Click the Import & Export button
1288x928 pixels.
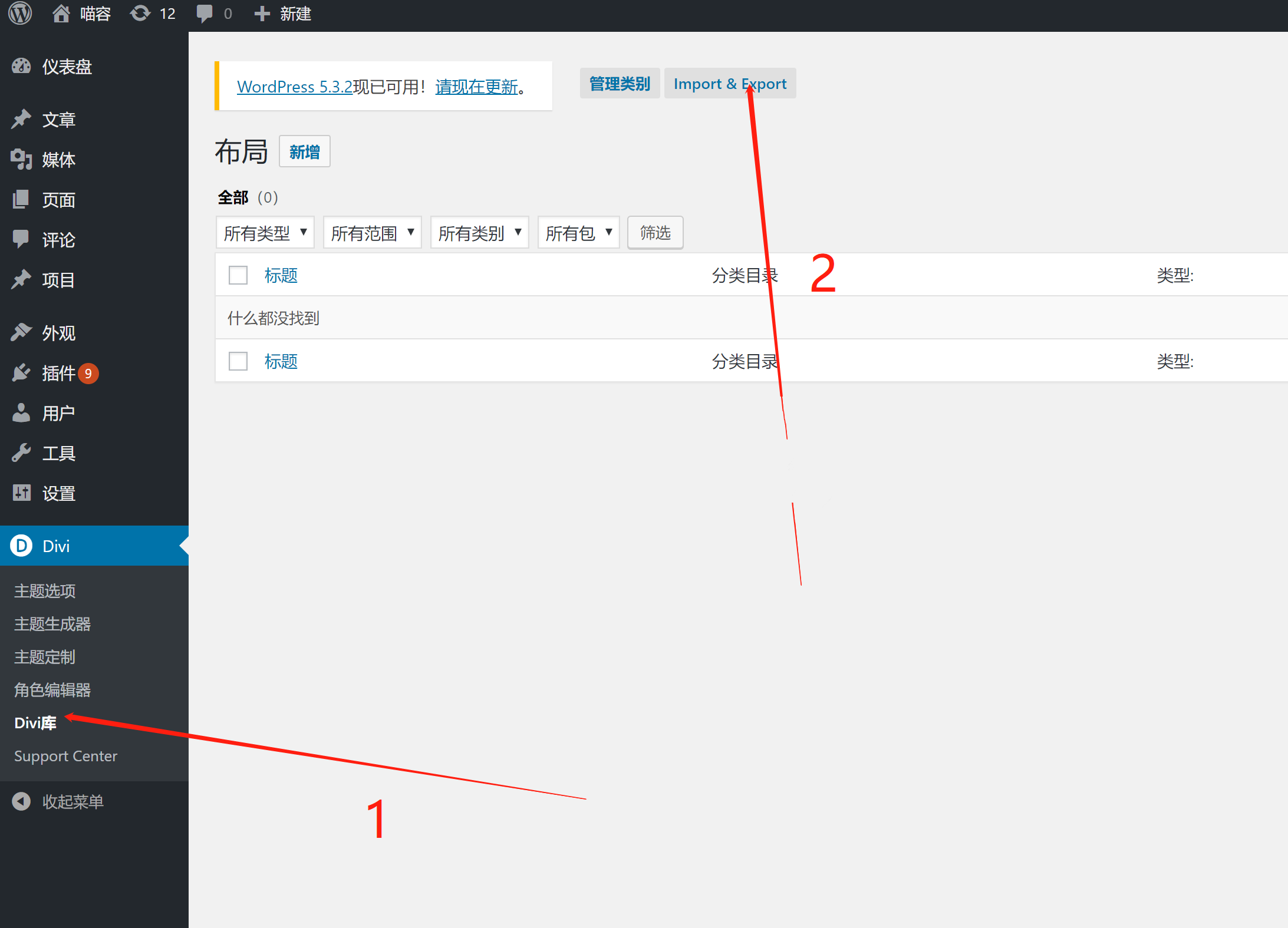tap(730, 83)
